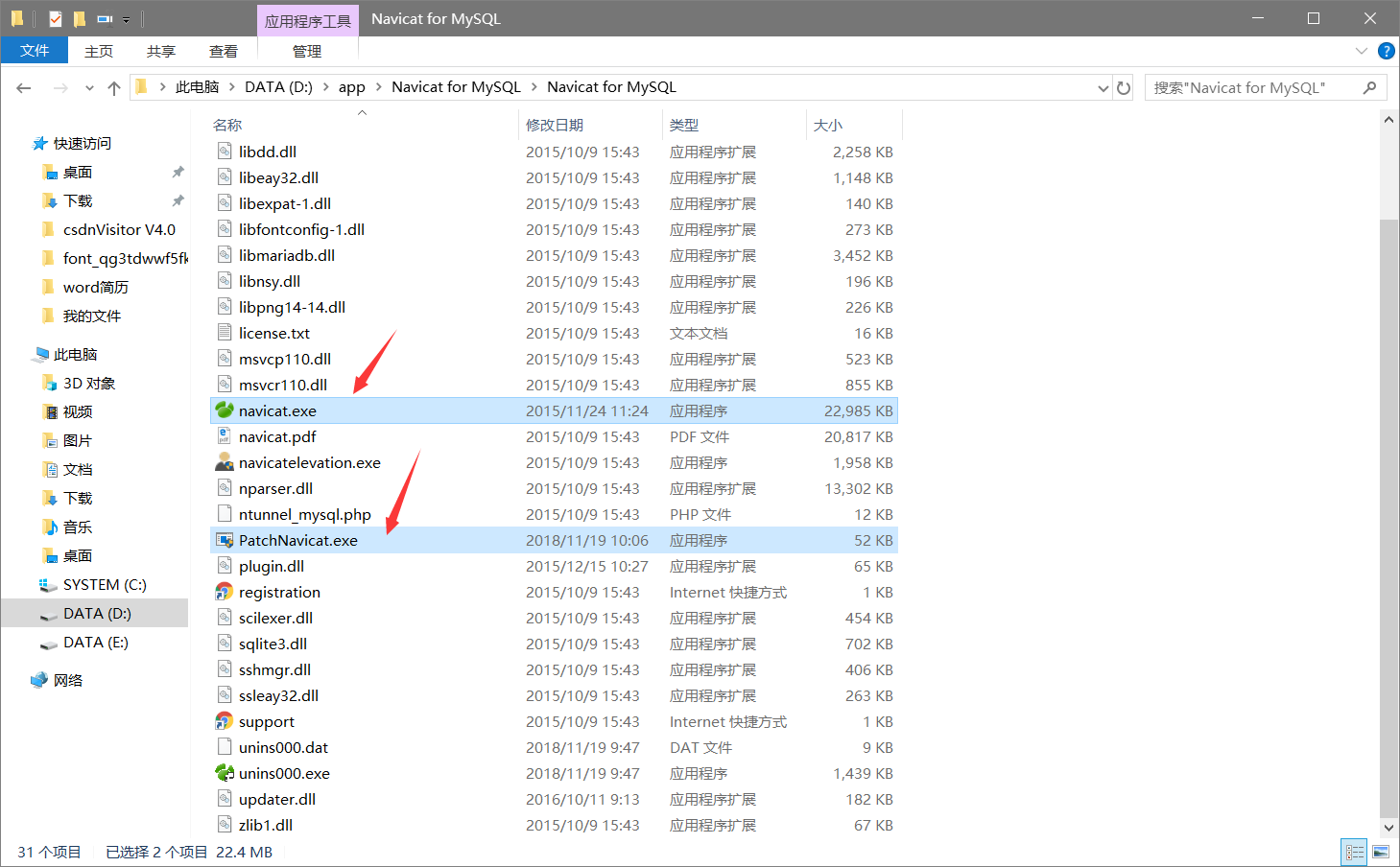Select 此电脑 in navigation pane
The image size is (1400, 867).
click(75, 355)
